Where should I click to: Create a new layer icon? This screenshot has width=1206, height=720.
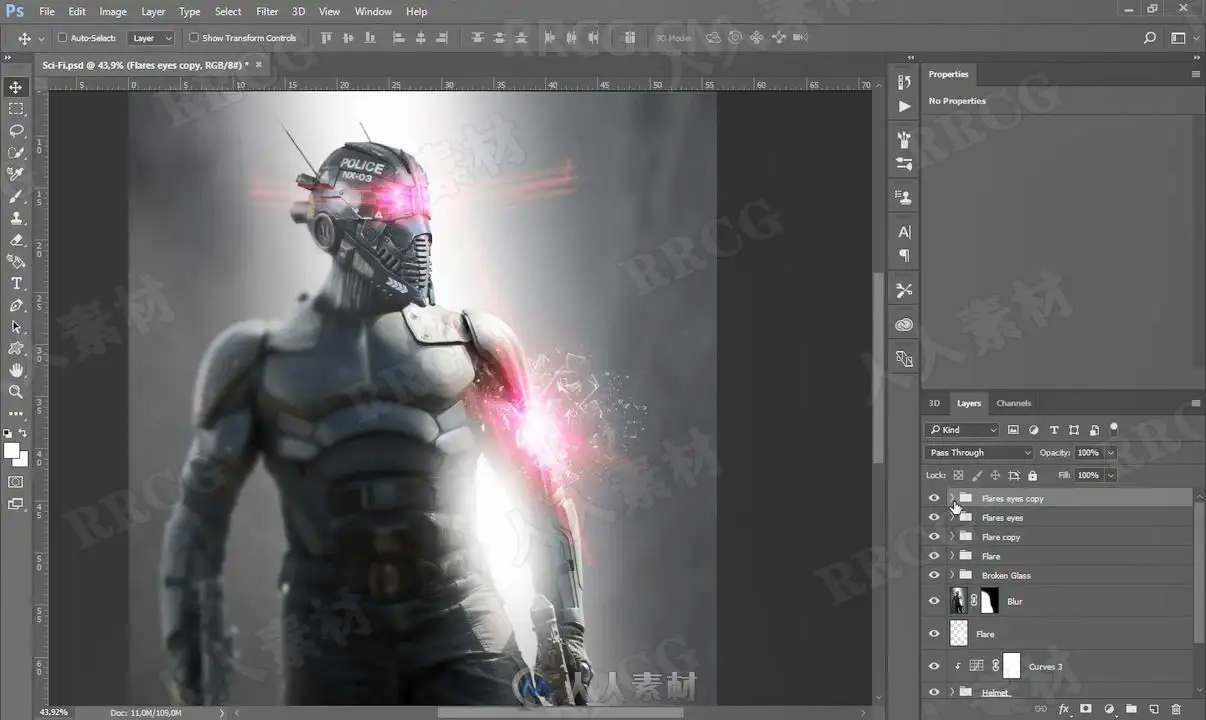1153,709
